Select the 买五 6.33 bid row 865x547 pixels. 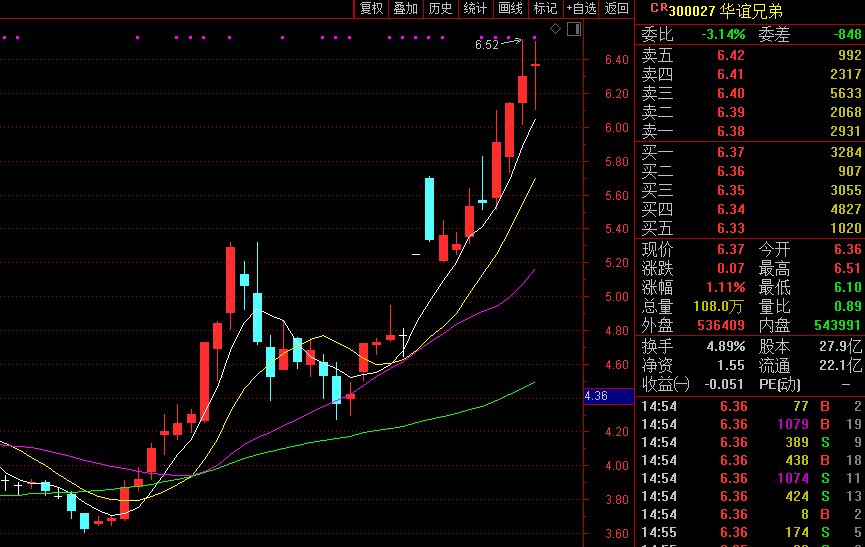click(x=750, y=228)
